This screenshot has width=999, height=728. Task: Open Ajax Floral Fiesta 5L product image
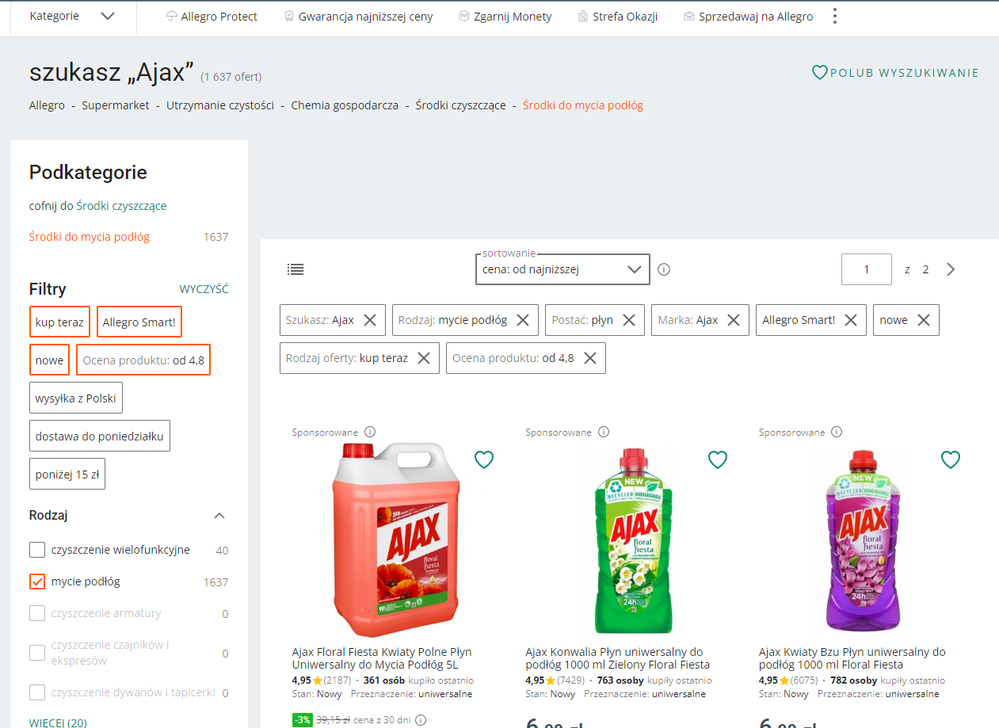[x=396, y=539]
